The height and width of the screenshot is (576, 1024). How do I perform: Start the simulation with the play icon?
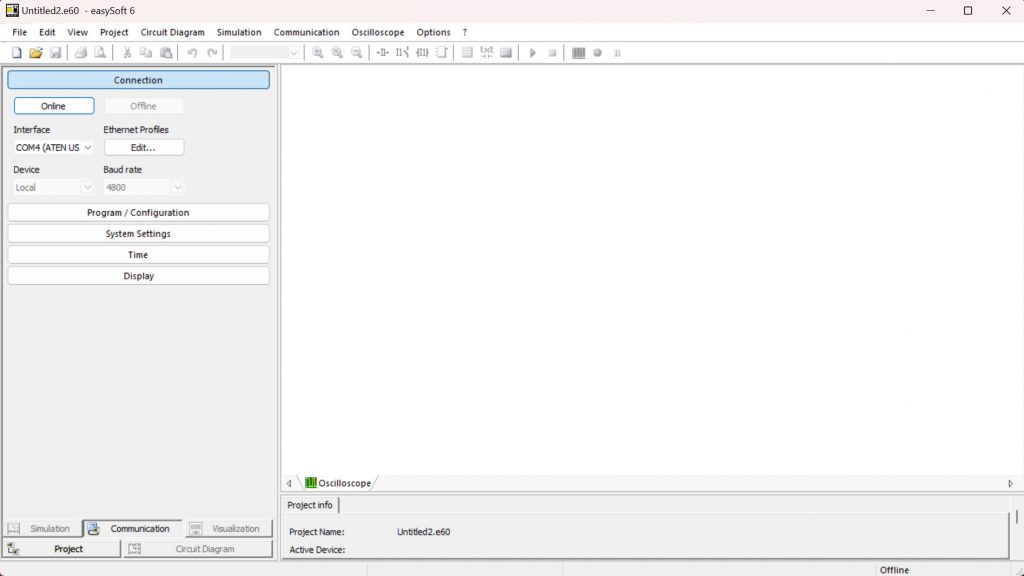click(x=532, y=52)
